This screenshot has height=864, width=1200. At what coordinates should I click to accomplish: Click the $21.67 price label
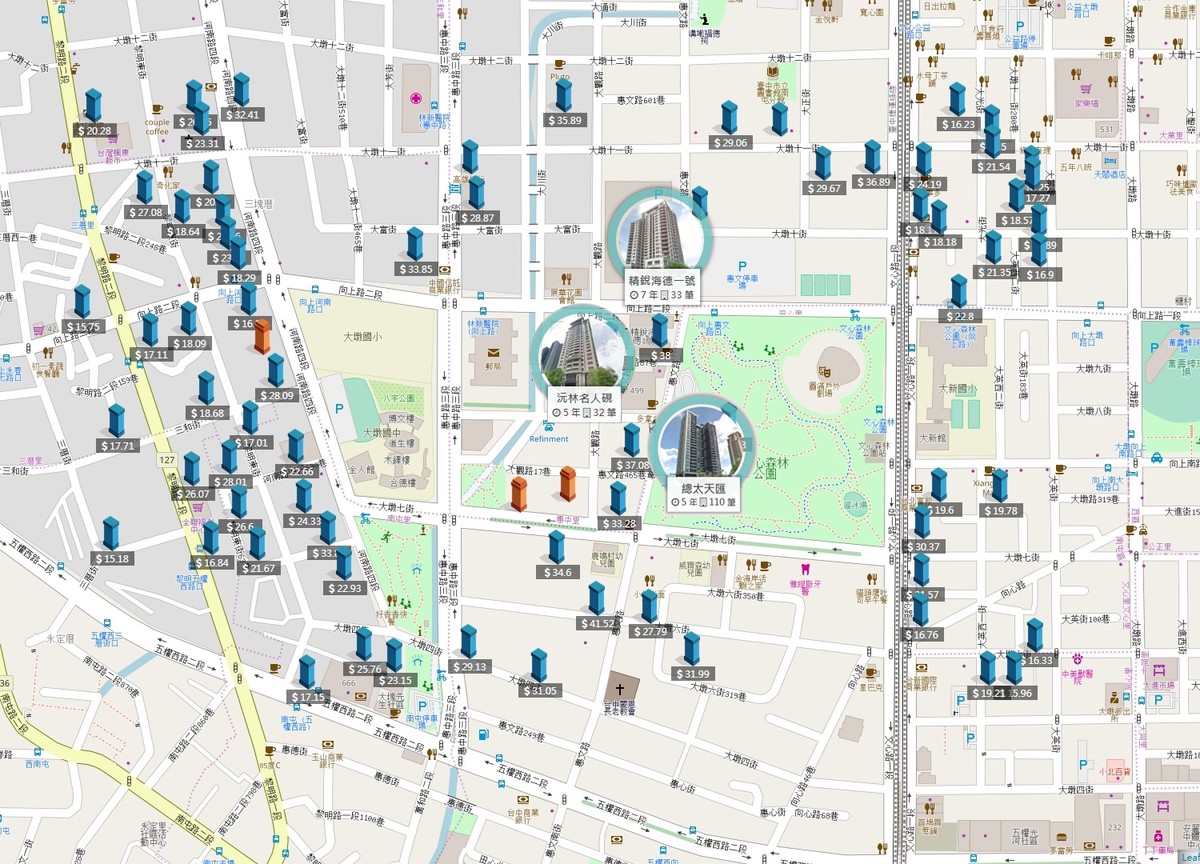pos(258,568)
